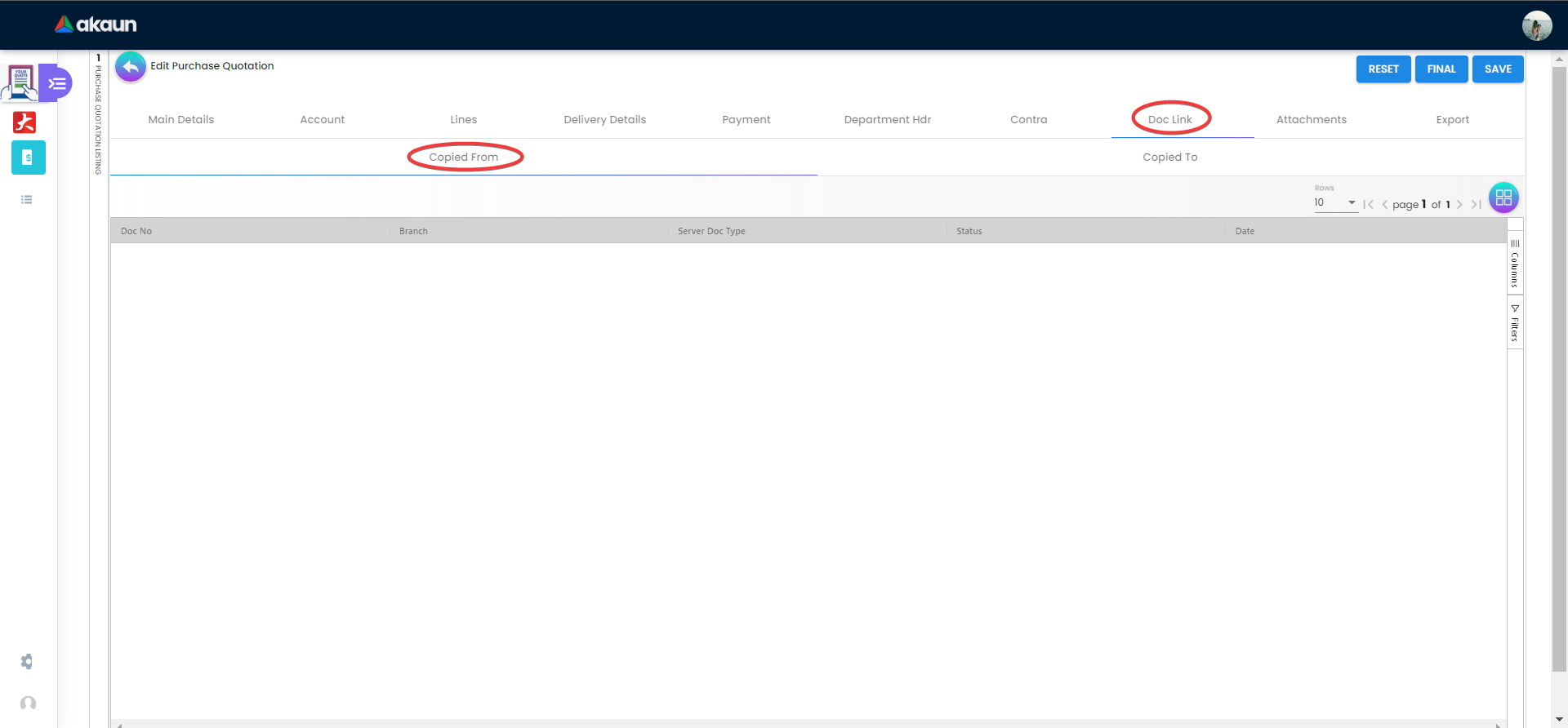This screenshot has width=1568, height=728.
Task: Open the purchase quotation applet icon
Action: (20, 82)
